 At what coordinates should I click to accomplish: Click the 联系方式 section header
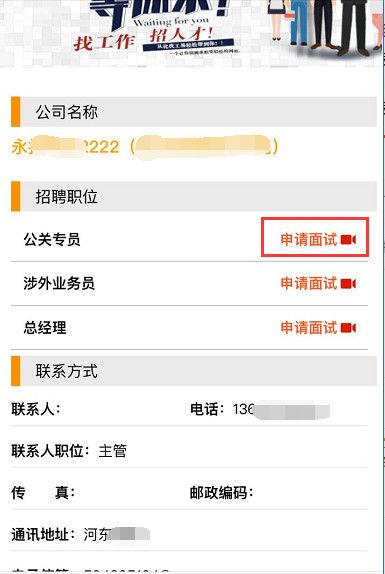[194, 371]
